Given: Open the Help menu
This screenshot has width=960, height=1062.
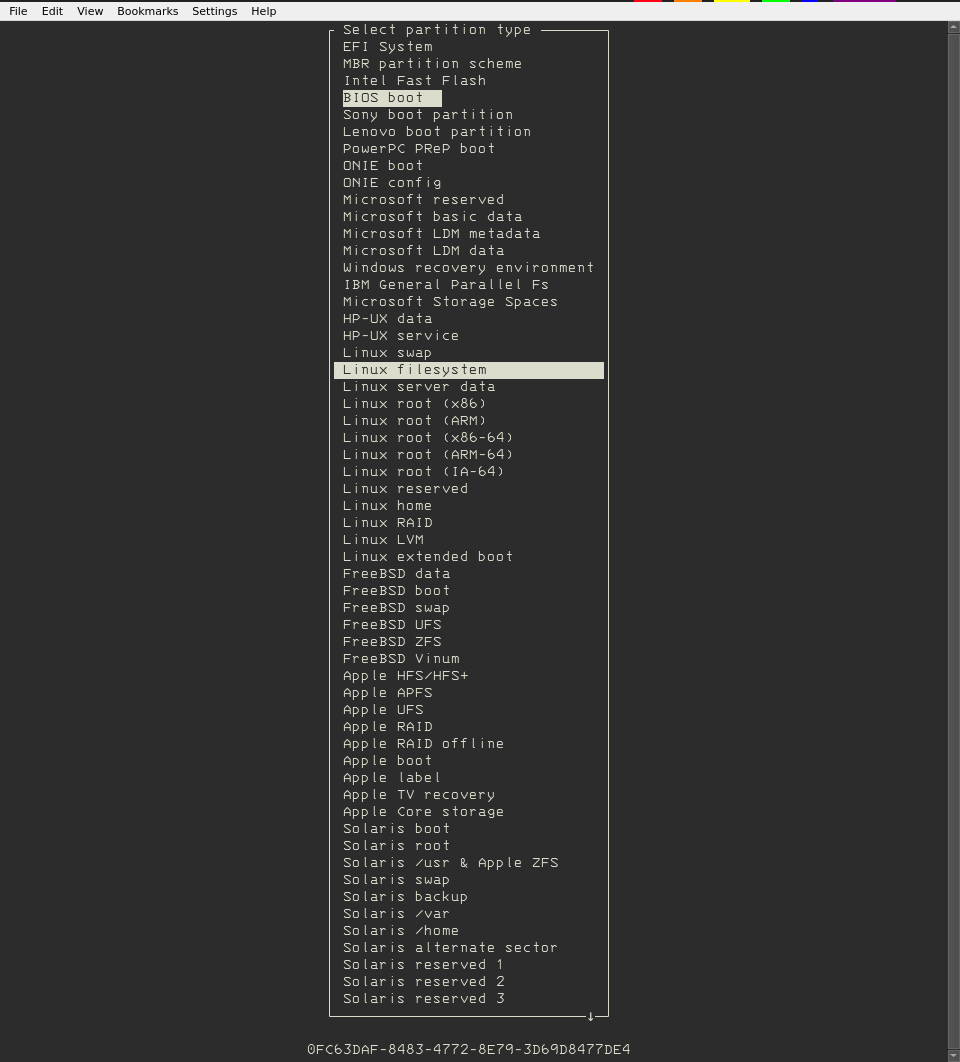Looking at the screenshot, I should 264,11.
